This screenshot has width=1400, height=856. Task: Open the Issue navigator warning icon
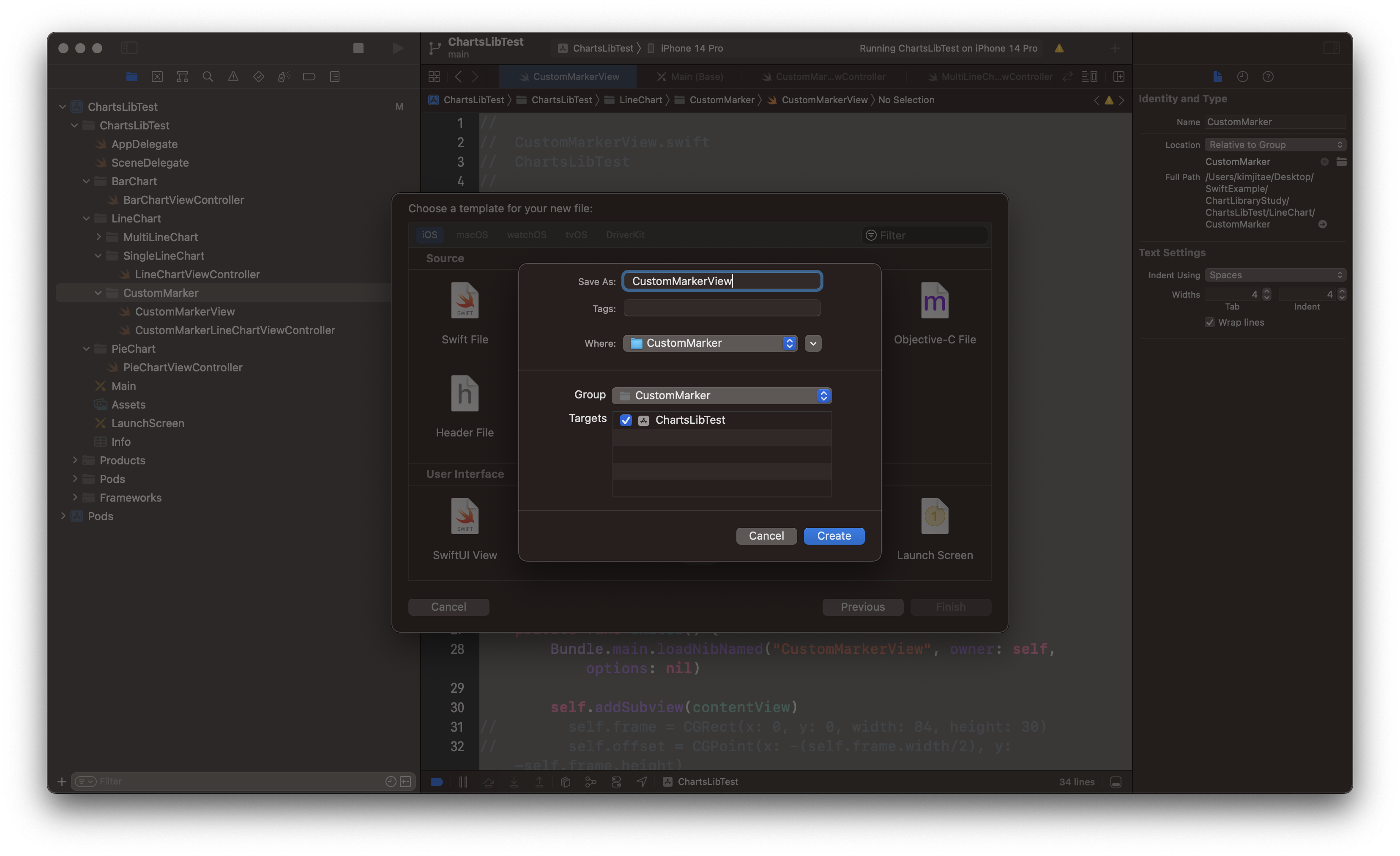(x=233, y=77)
